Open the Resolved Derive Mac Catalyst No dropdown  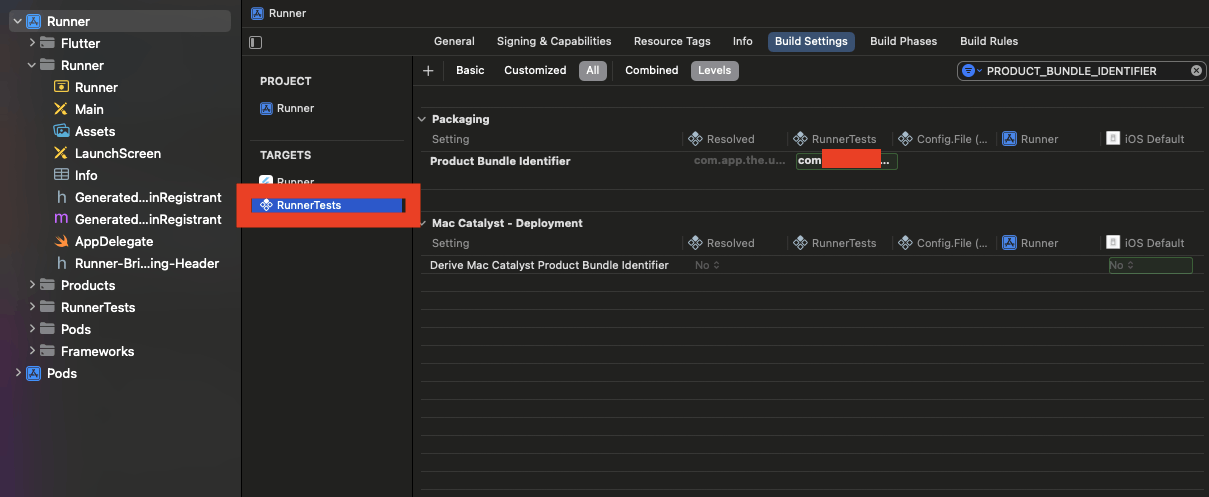[708, 265]
